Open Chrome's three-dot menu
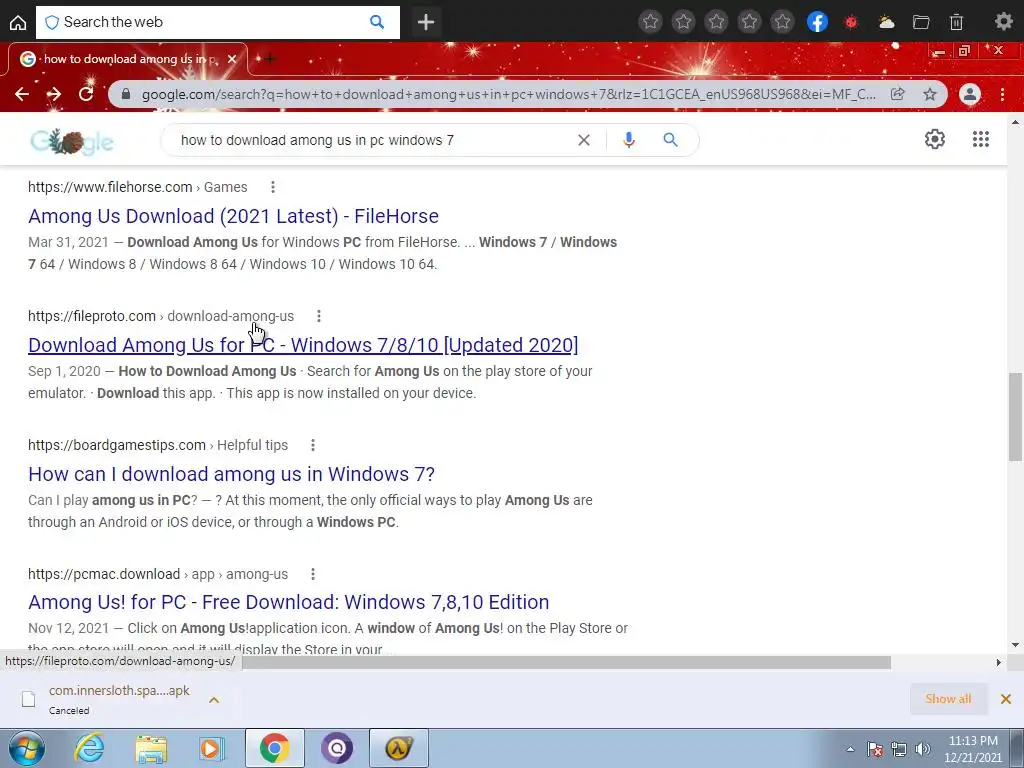The image size is (1024, 768). [1002, 94]
